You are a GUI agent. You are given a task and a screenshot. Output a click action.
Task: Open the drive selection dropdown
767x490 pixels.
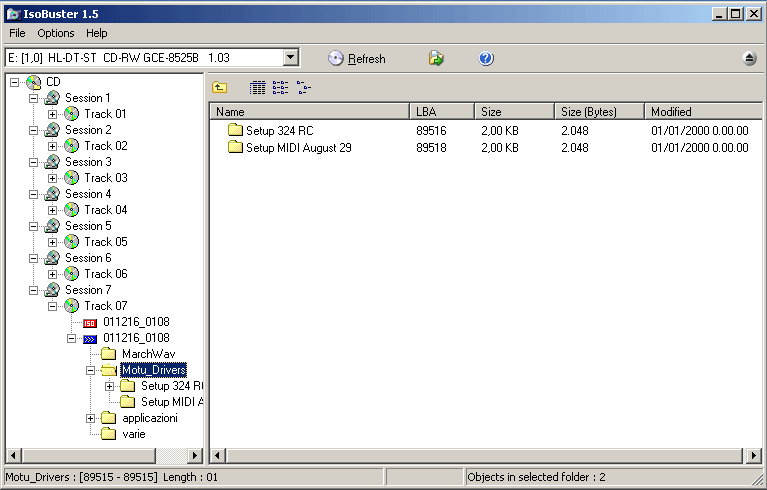point(291,59)
